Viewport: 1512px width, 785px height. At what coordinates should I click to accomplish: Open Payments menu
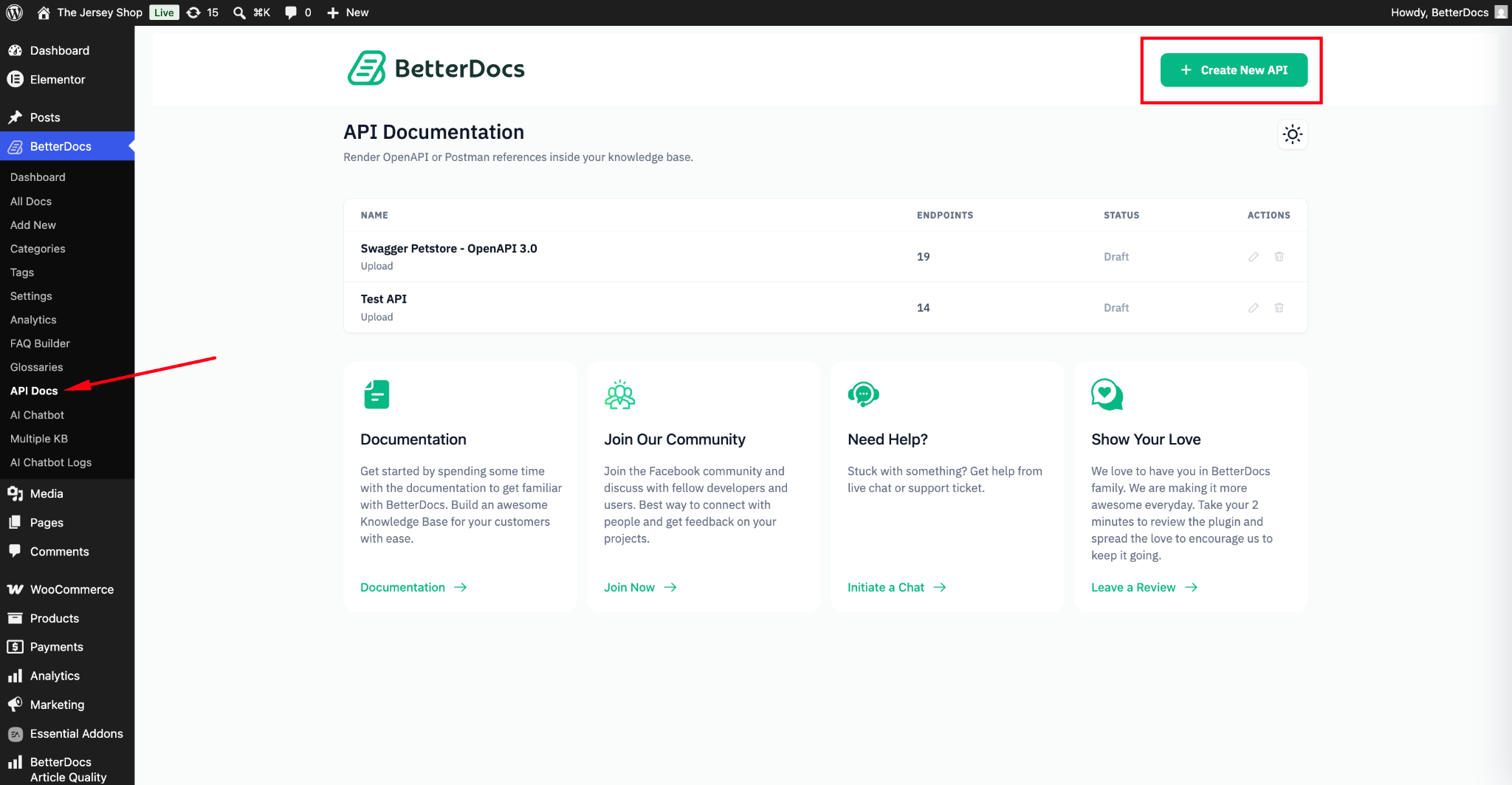pyautogui.click(x=56, y=647)
